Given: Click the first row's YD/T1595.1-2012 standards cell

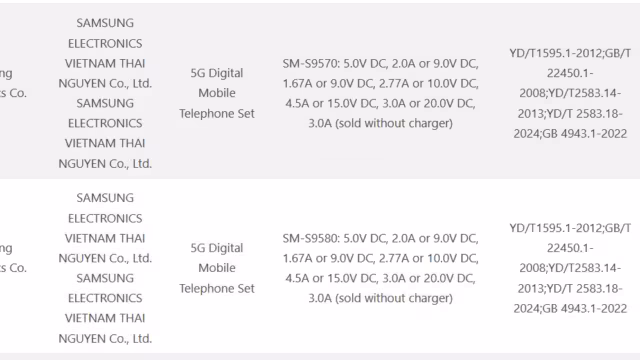Looking at the screenshot, I should pos(570,93).
